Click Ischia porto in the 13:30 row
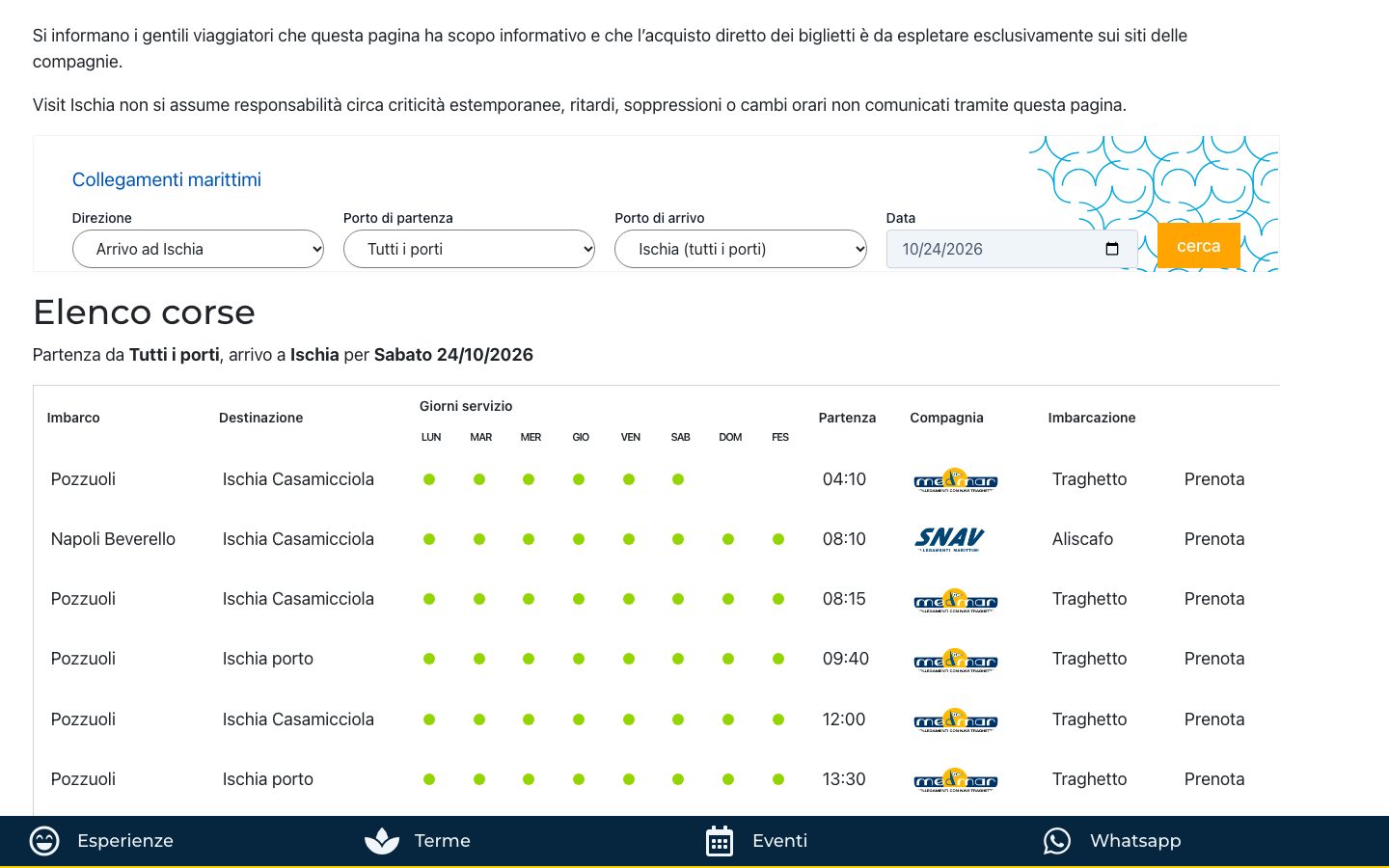Screen dimensions: 1389x868 tap(268, 779)
